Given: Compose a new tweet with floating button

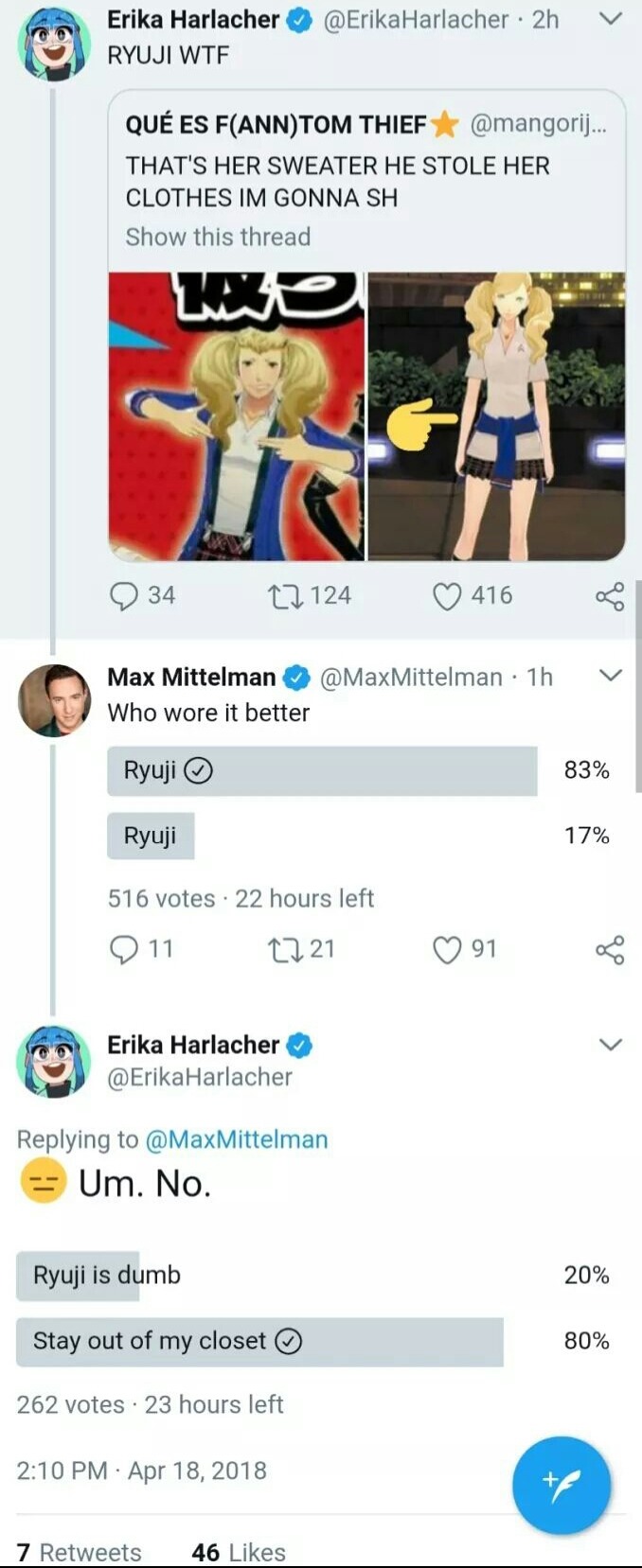Looking at the screenshot, I should (562, 1485).
